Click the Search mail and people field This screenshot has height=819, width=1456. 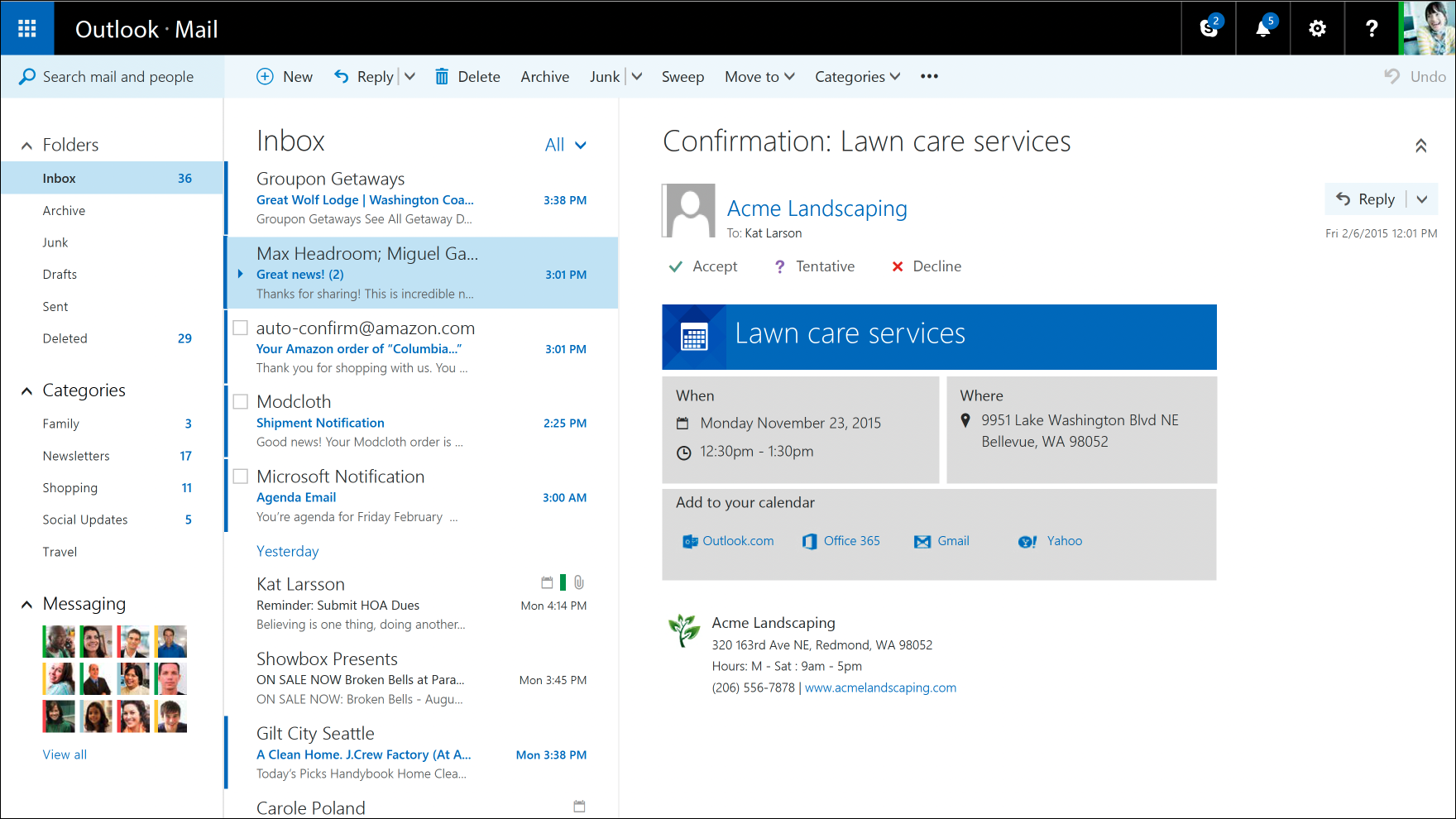point(112,76)
